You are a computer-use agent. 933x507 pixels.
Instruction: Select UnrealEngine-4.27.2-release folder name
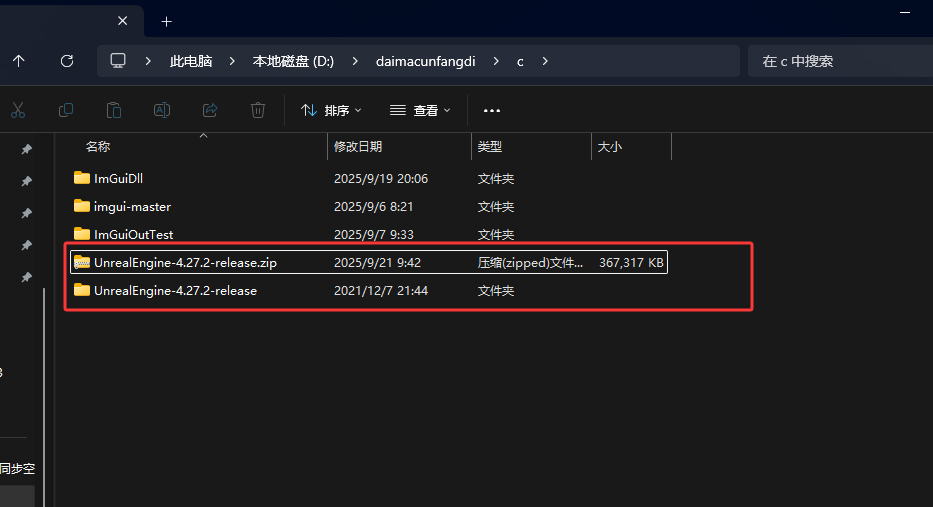tap(176, 290)
